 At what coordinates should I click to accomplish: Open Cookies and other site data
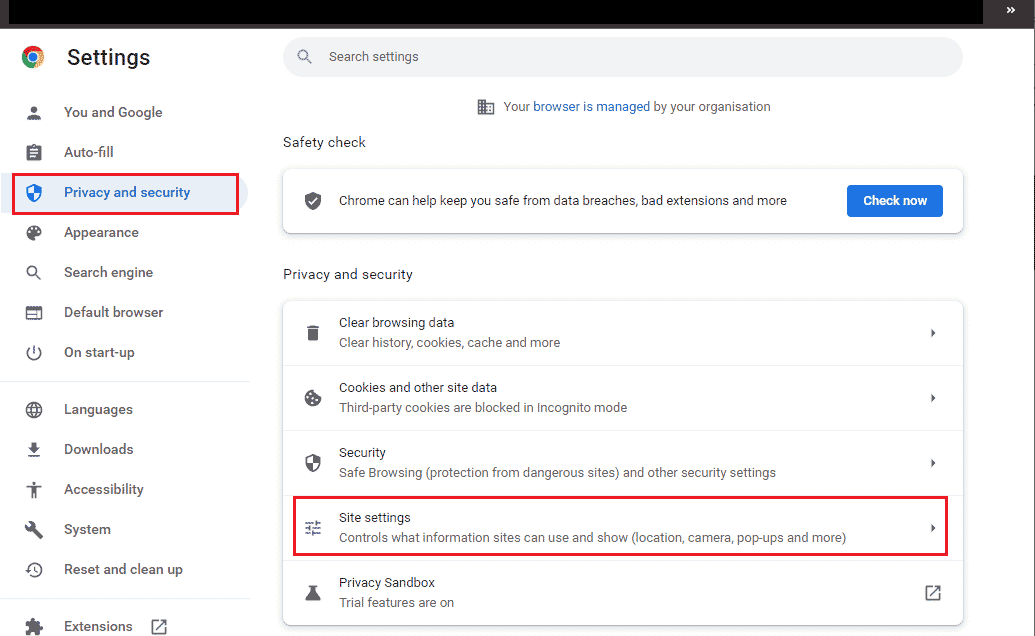pos(622,398)
